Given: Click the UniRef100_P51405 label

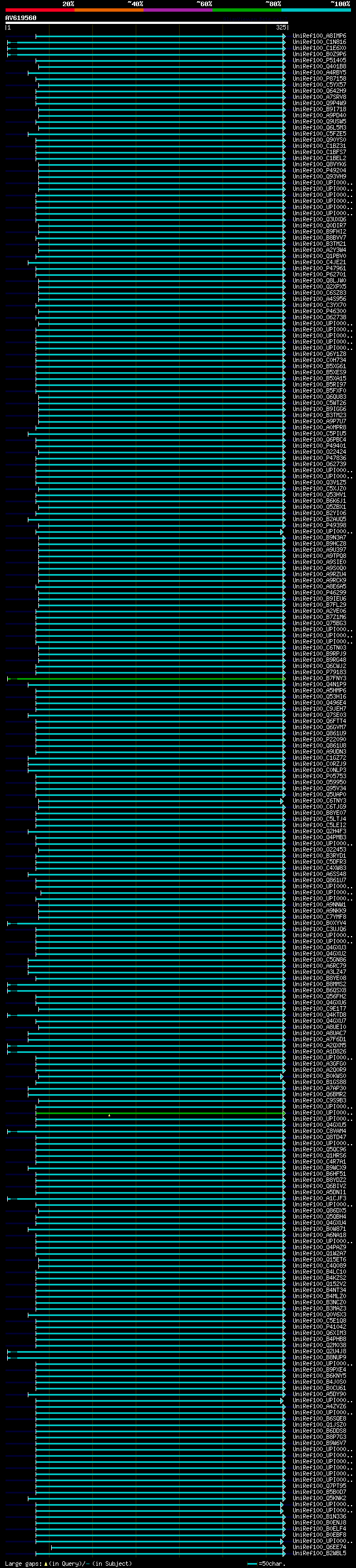Looking at the screenshot, I should pyautogui.click(x=319, y=61).
